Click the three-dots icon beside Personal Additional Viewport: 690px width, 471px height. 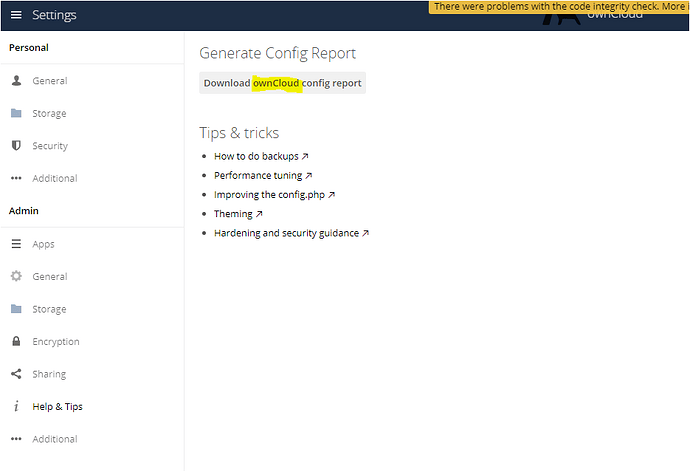pyautogui.click(x=16, y=178)
